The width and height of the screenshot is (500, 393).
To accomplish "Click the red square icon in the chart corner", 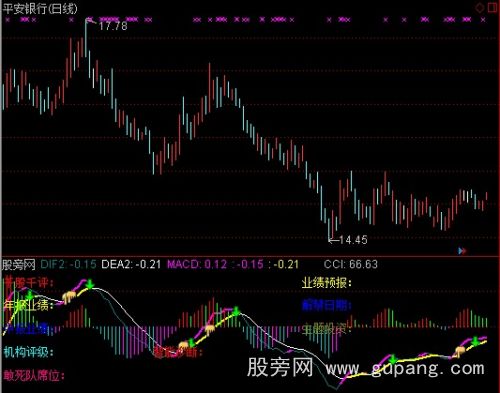I will [492, 7].
